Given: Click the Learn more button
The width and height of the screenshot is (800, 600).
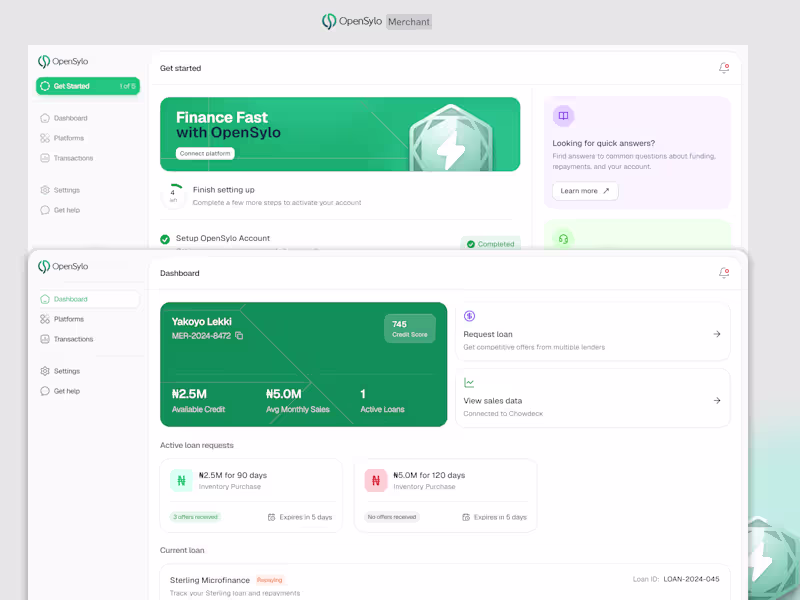Looking at the screenshot, I should click(x=585, y=191).
